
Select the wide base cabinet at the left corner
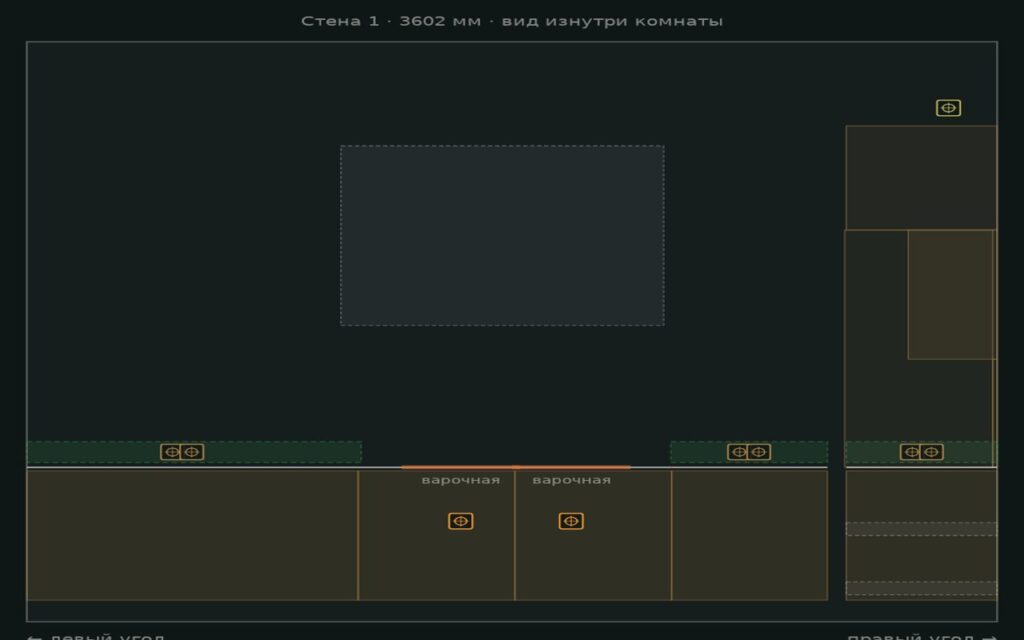[x=192, y=535]
